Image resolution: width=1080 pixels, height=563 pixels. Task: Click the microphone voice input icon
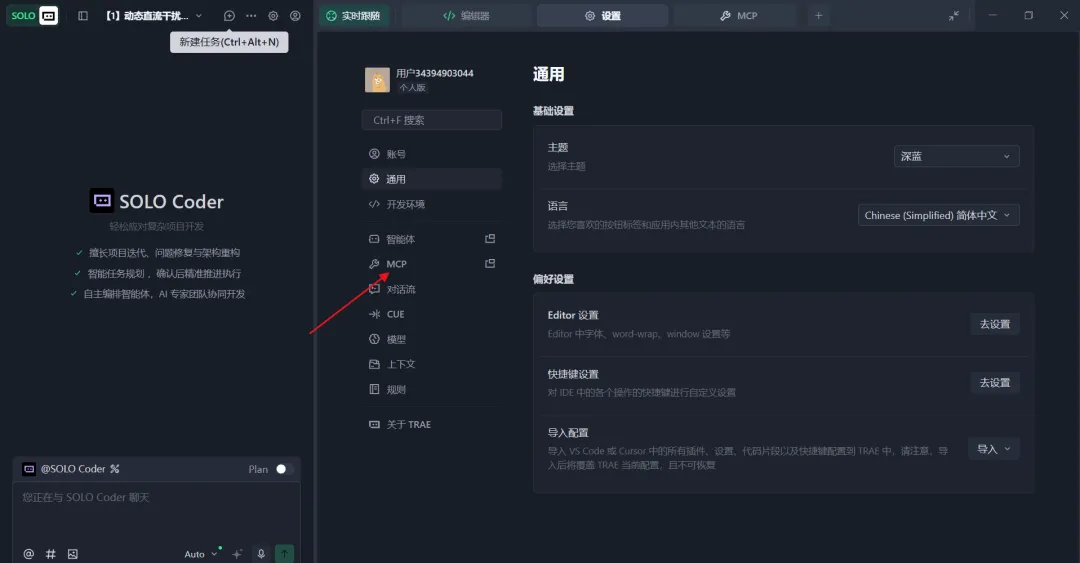click(x=261, y=554)
